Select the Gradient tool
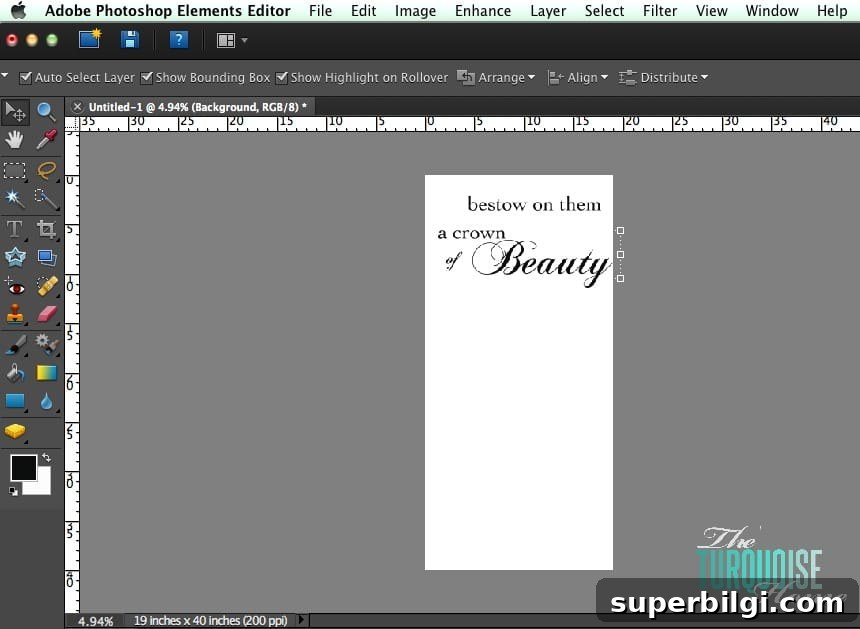 point(47,373)
